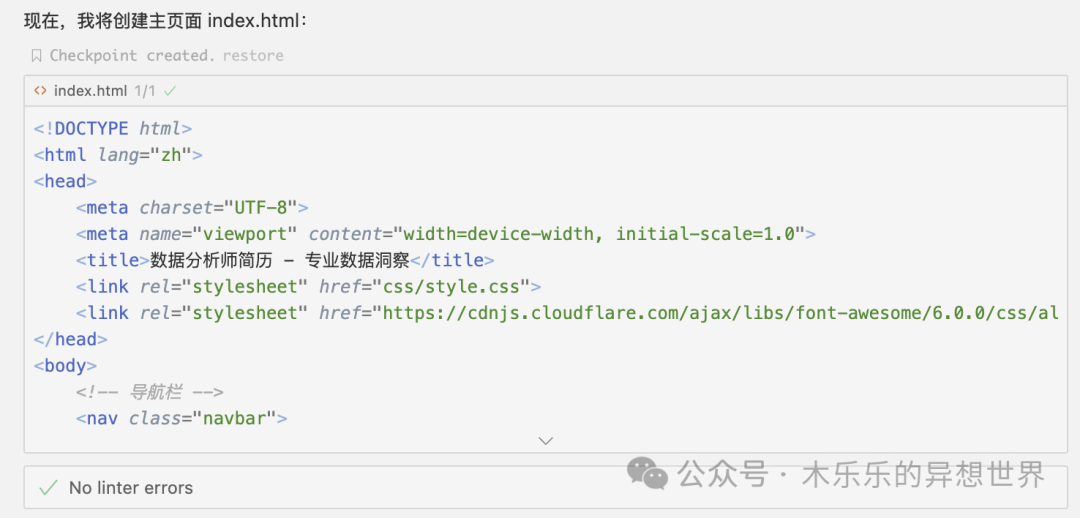This screenshot has height=518, width=1080.
Task: Click the Checkpoint created text
Action: (x=132, y=56)
